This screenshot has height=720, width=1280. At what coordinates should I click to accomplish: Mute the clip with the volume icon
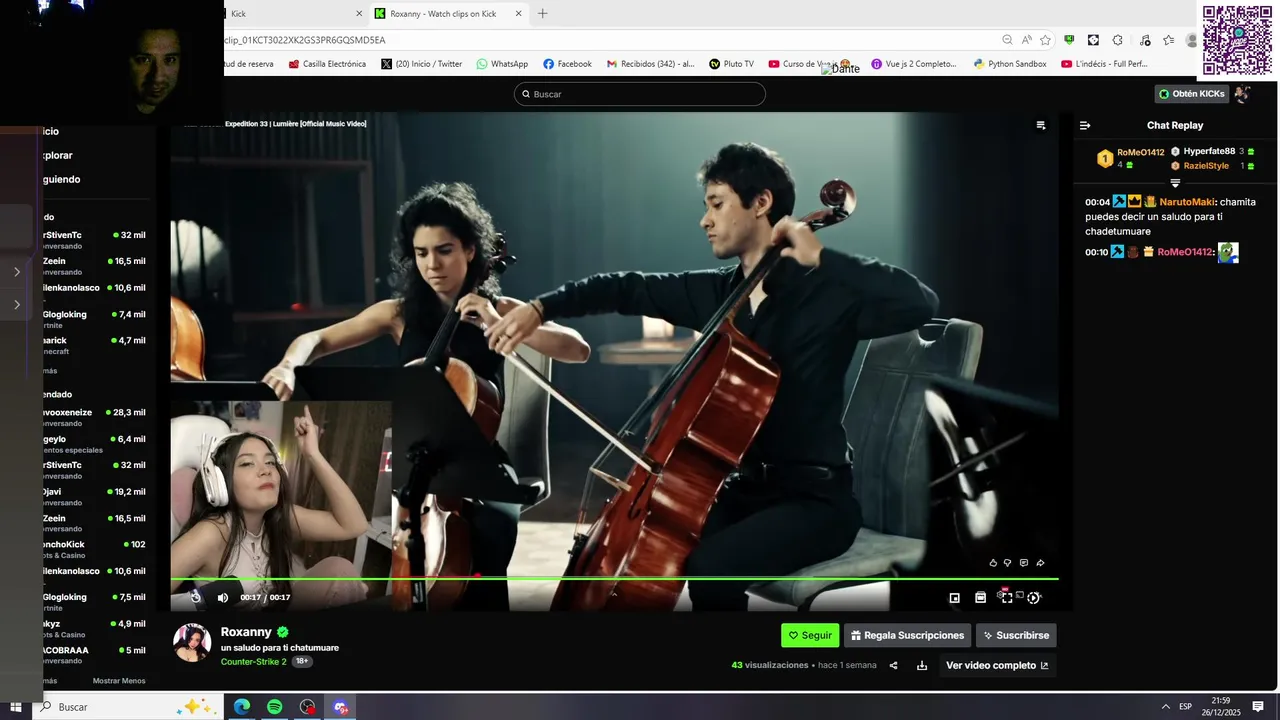click(223, 597)
